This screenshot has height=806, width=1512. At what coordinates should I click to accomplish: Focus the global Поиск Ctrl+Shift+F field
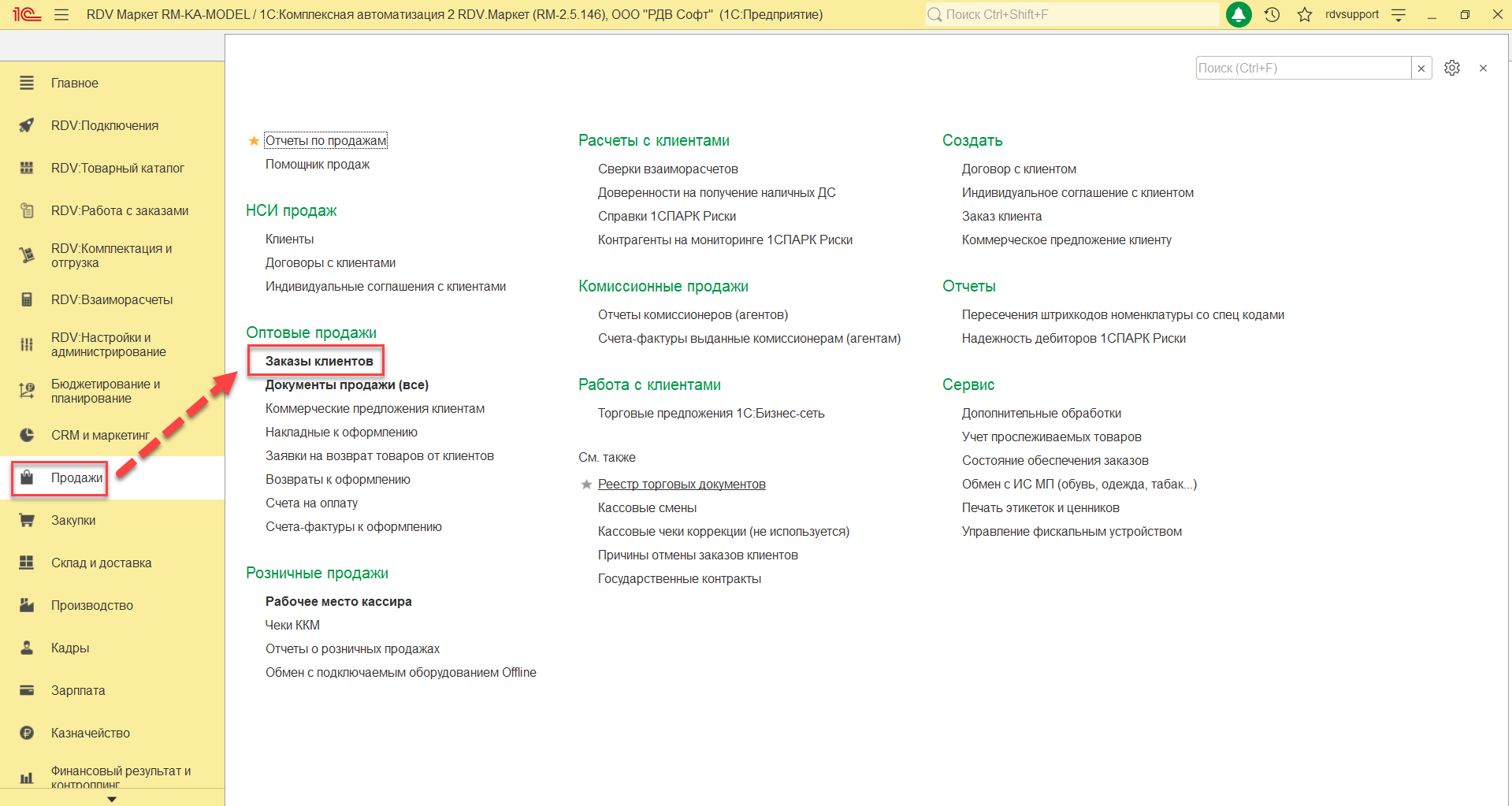(x=1072, y=14)
